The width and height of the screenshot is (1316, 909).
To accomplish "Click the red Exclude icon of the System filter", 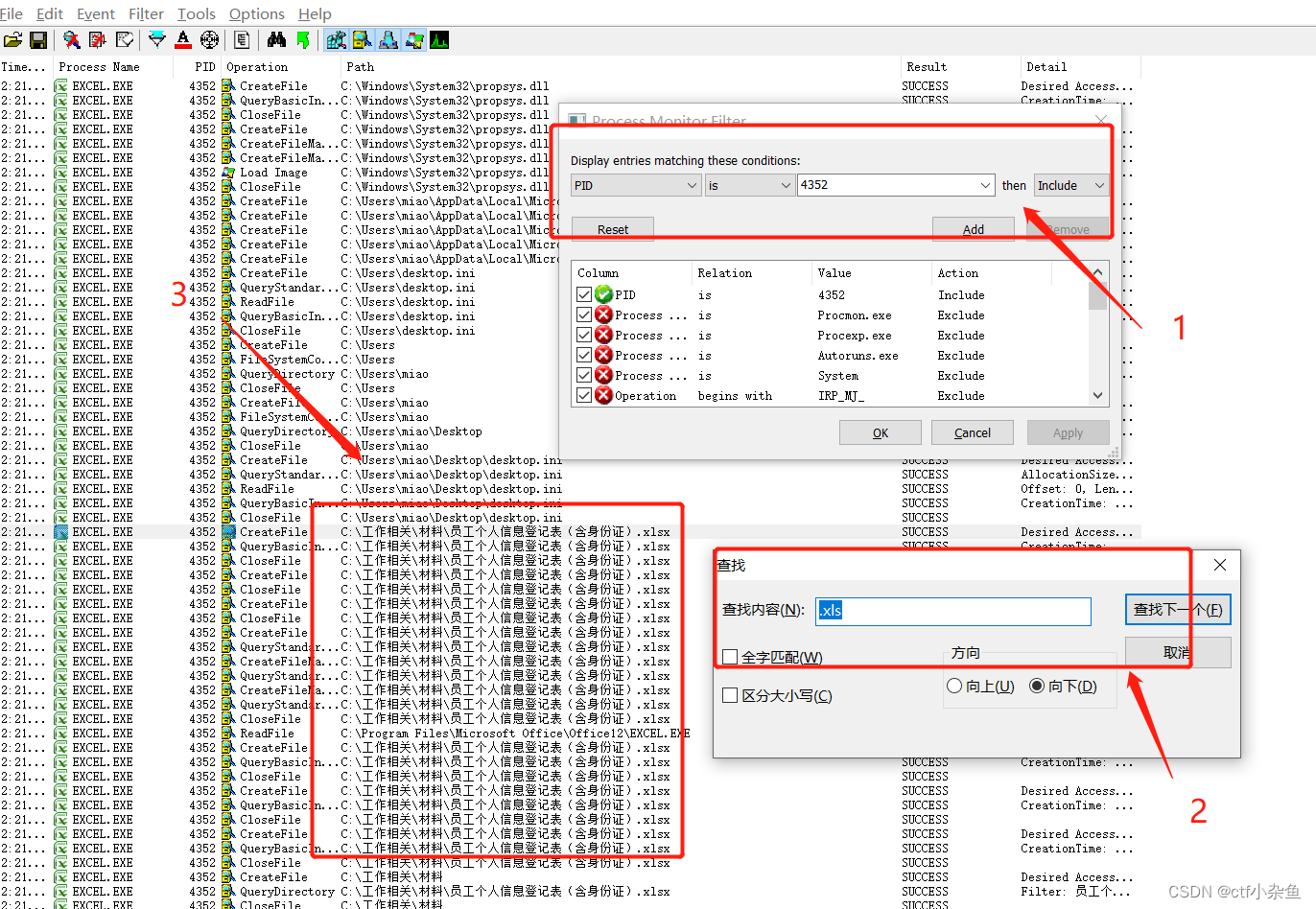I will 603,375.
